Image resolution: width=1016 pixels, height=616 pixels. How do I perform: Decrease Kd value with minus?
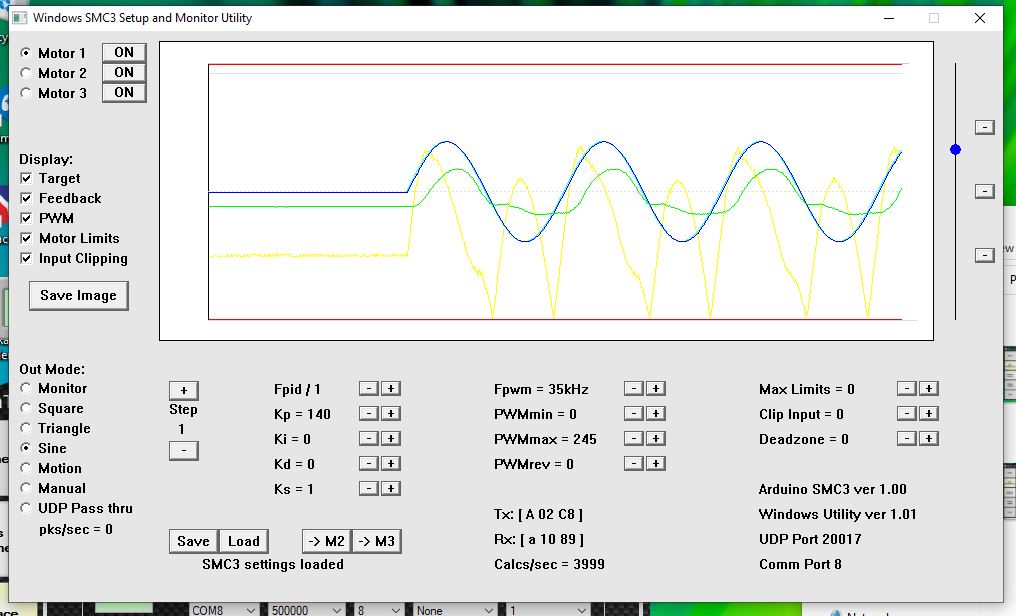pos(369,464)
